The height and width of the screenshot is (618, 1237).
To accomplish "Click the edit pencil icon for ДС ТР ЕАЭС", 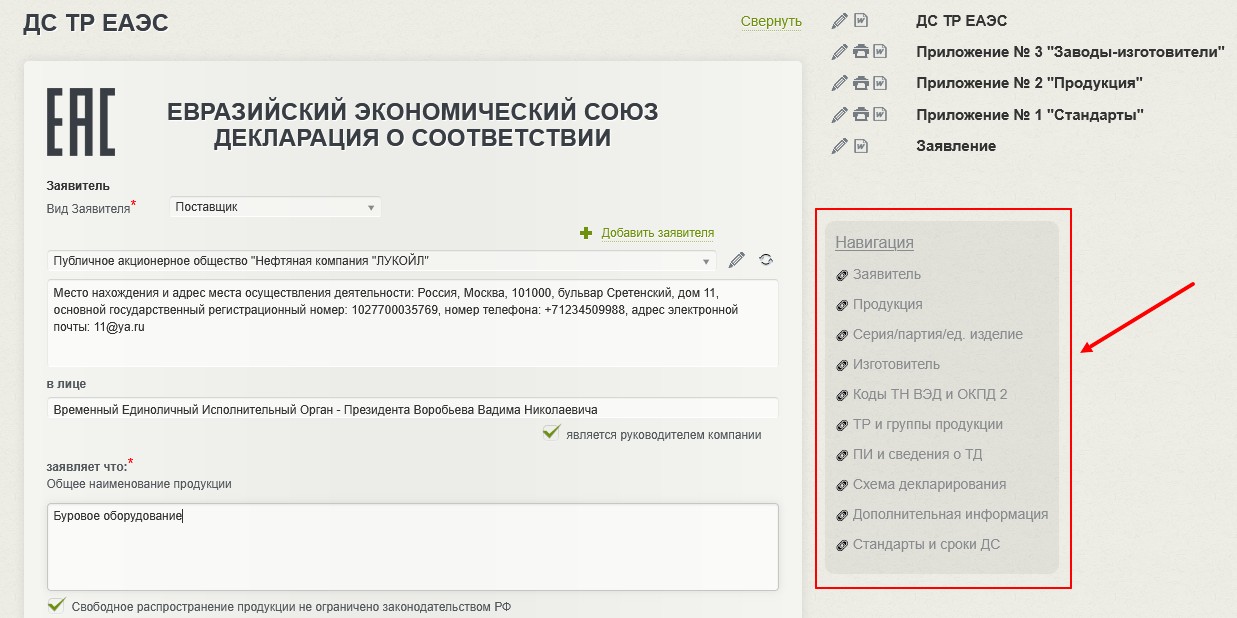I will tap(840, 21).
